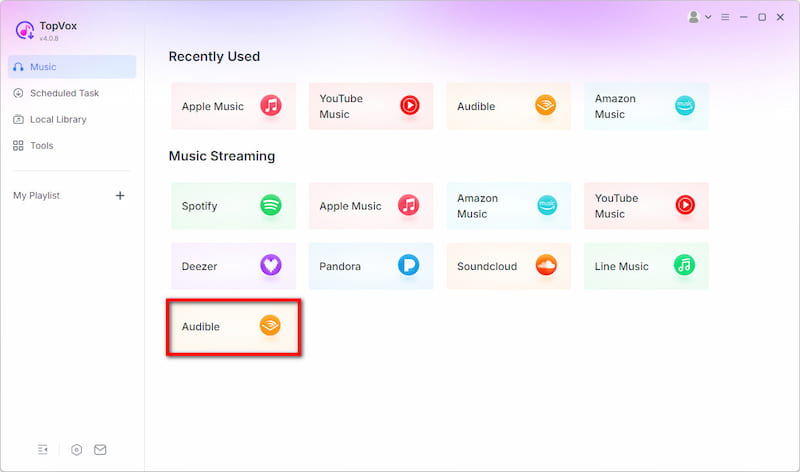Open the Deezer streaming card
The height and width of the screenshot is (472, 800).
pos(233,266)
